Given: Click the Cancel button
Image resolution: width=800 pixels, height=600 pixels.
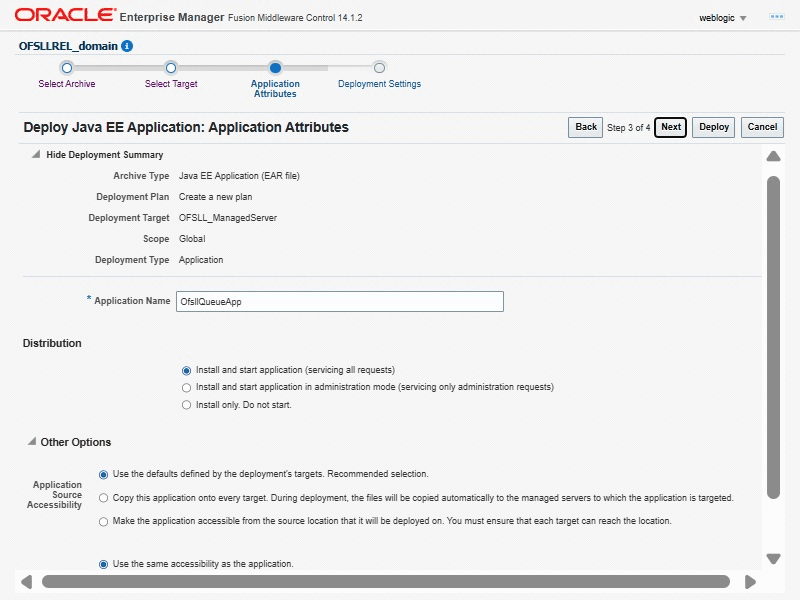Looking at the screenshot, I should 762,127.
